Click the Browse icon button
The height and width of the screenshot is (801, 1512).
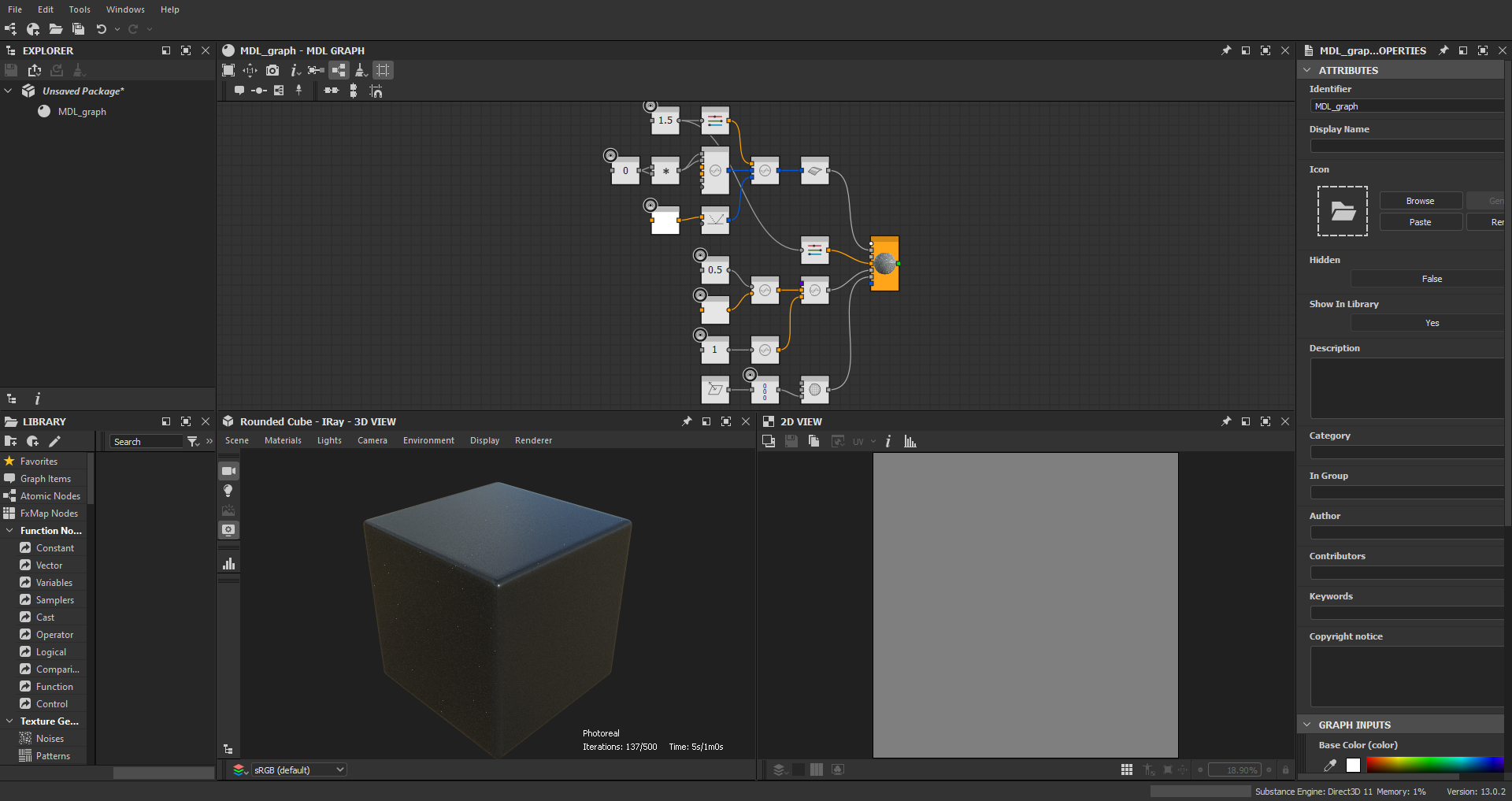coord(1421,201)
